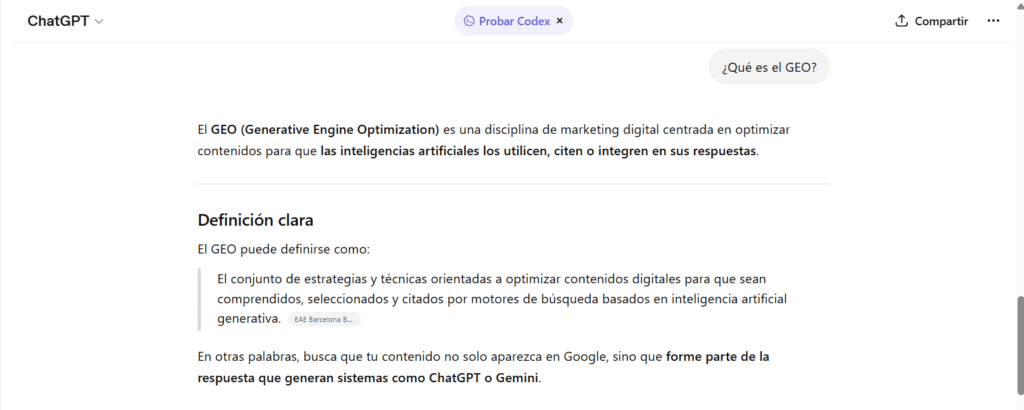Click the Codex icon in the pill
Screen dimensions: 1024x410
pos(469,20)
